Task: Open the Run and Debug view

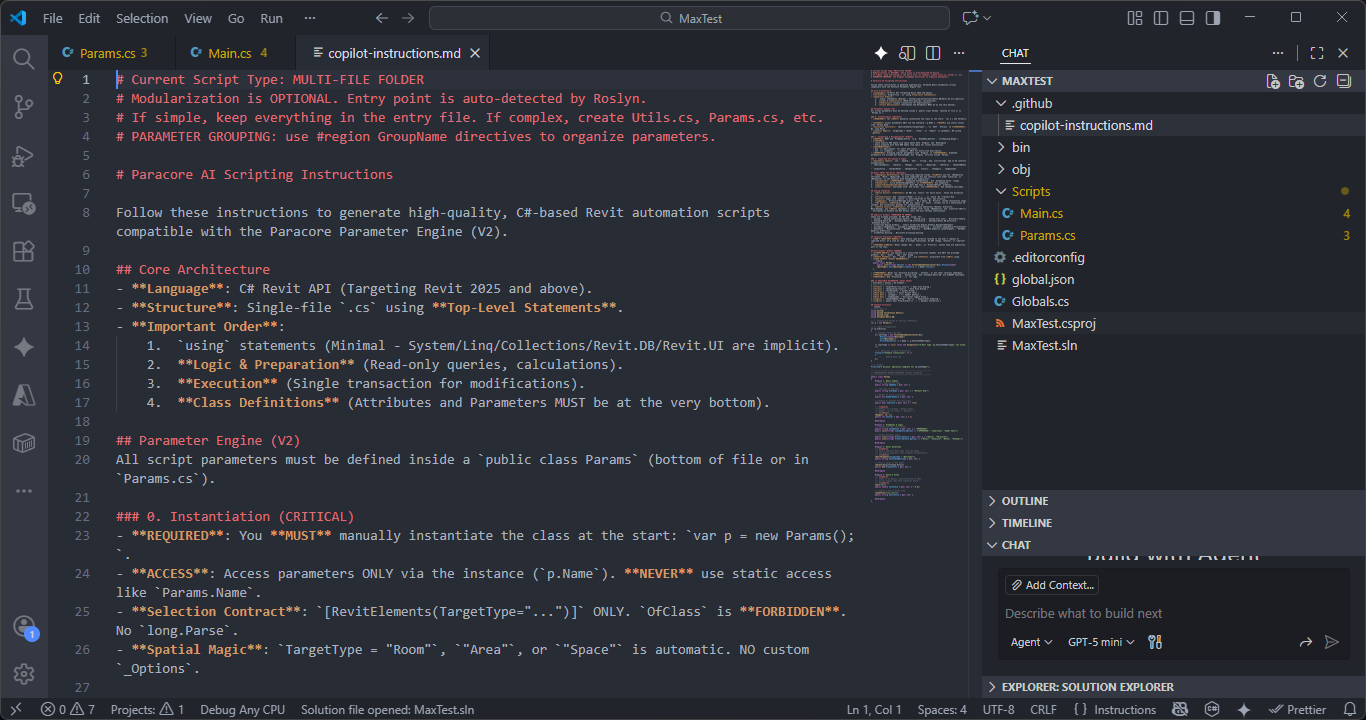Action: (x=24, y=156)
